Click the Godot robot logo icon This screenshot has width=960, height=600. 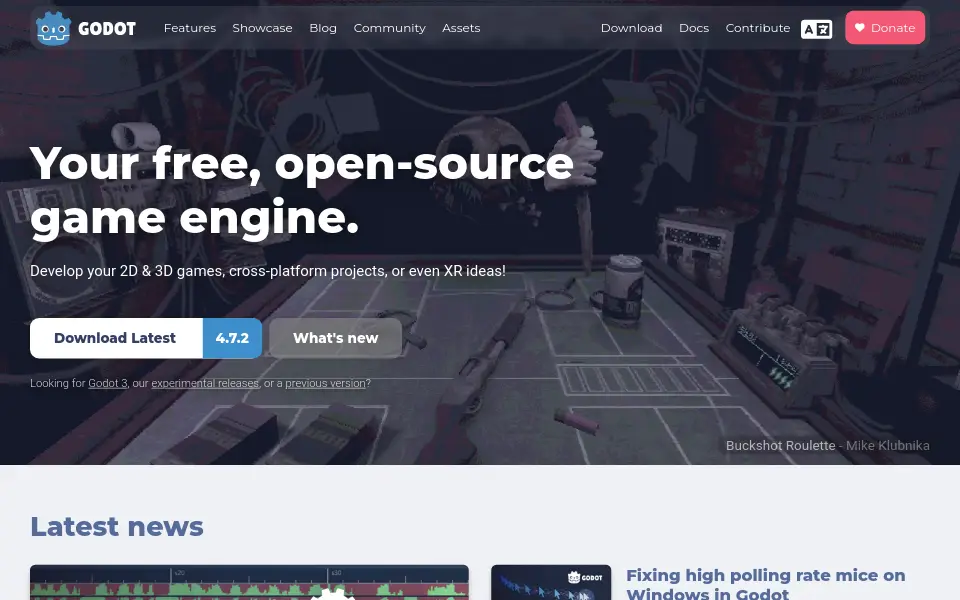pyautogui.click(x=53, y=28)
